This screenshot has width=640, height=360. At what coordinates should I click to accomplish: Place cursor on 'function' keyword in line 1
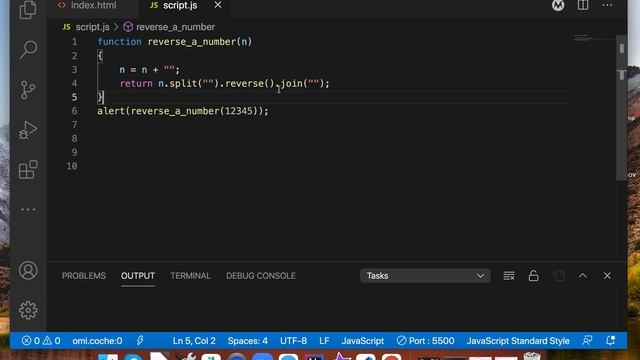tap(119, 42)
